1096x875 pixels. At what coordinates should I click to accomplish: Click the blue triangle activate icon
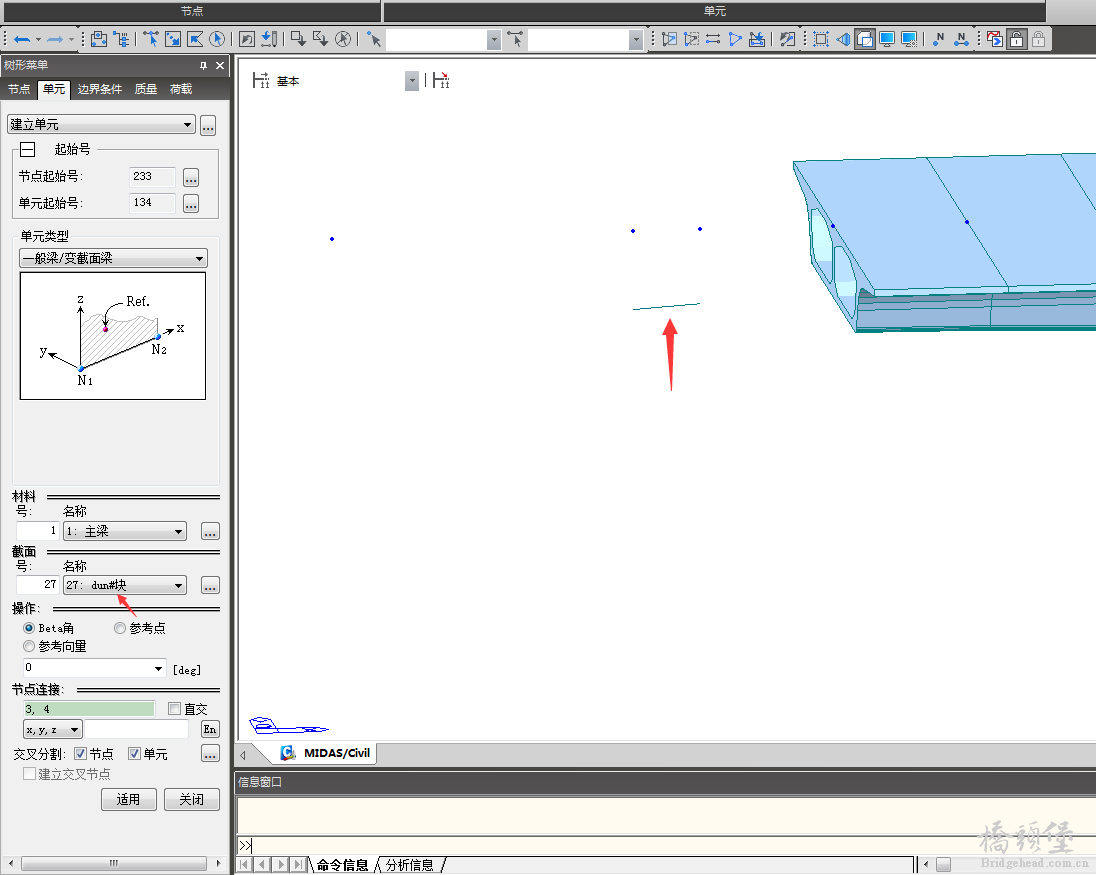click(735, 39)
